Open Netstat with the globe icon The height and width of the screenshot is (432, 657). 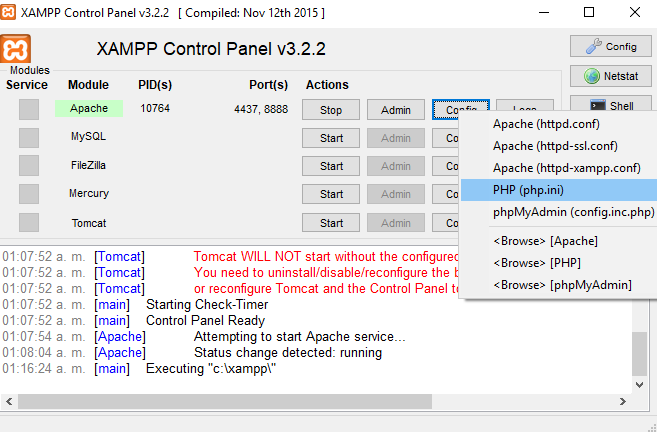pos(610,76)
